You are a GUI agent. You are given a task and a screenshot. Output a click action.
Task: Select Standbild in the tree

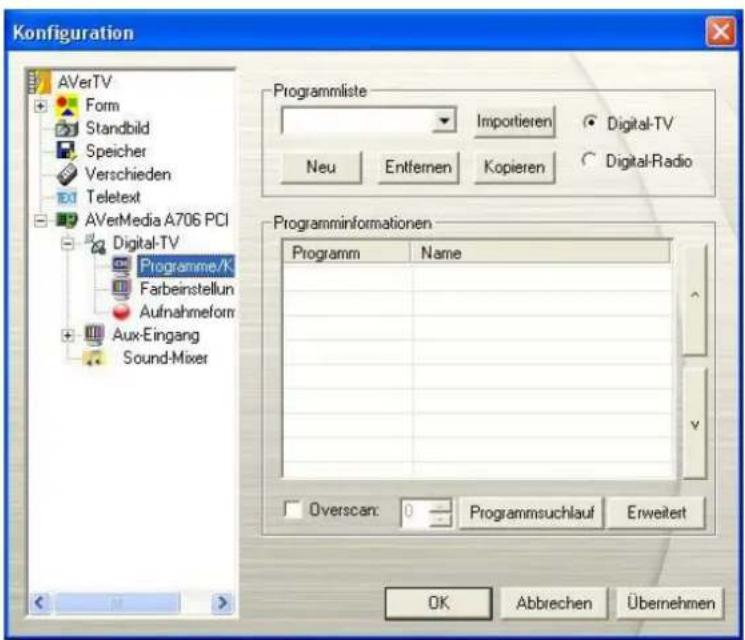(x=117, y=128)
